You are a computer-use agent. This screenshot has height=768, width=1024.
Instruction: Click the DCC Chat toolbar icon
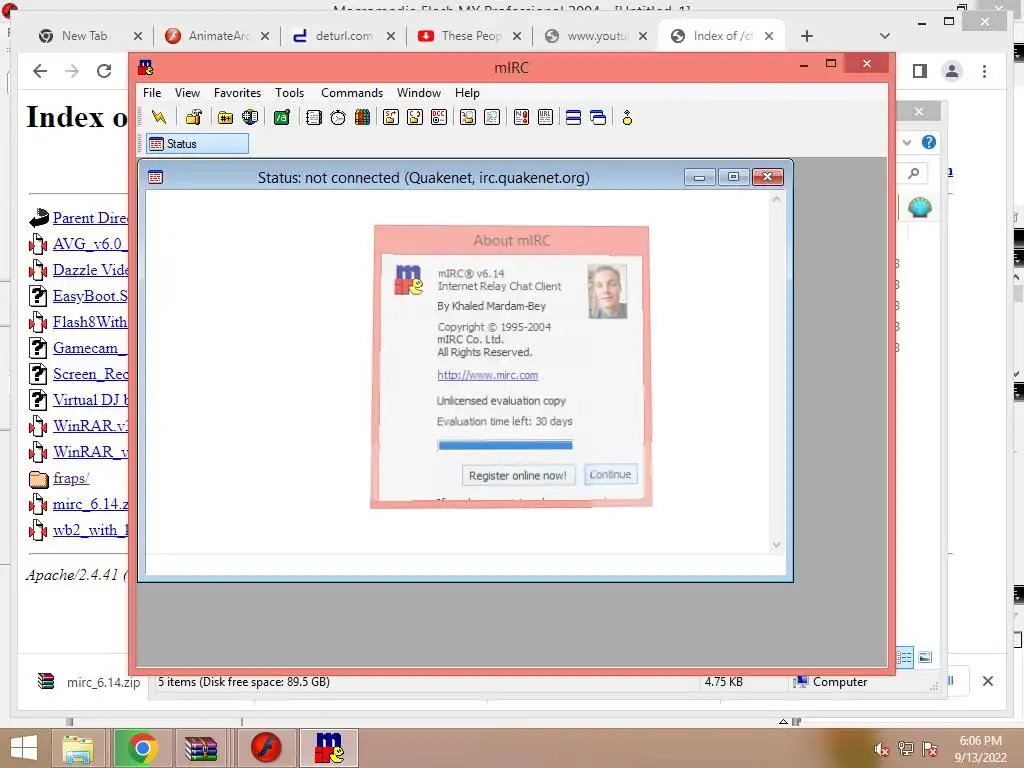click(x=415, y=118)
